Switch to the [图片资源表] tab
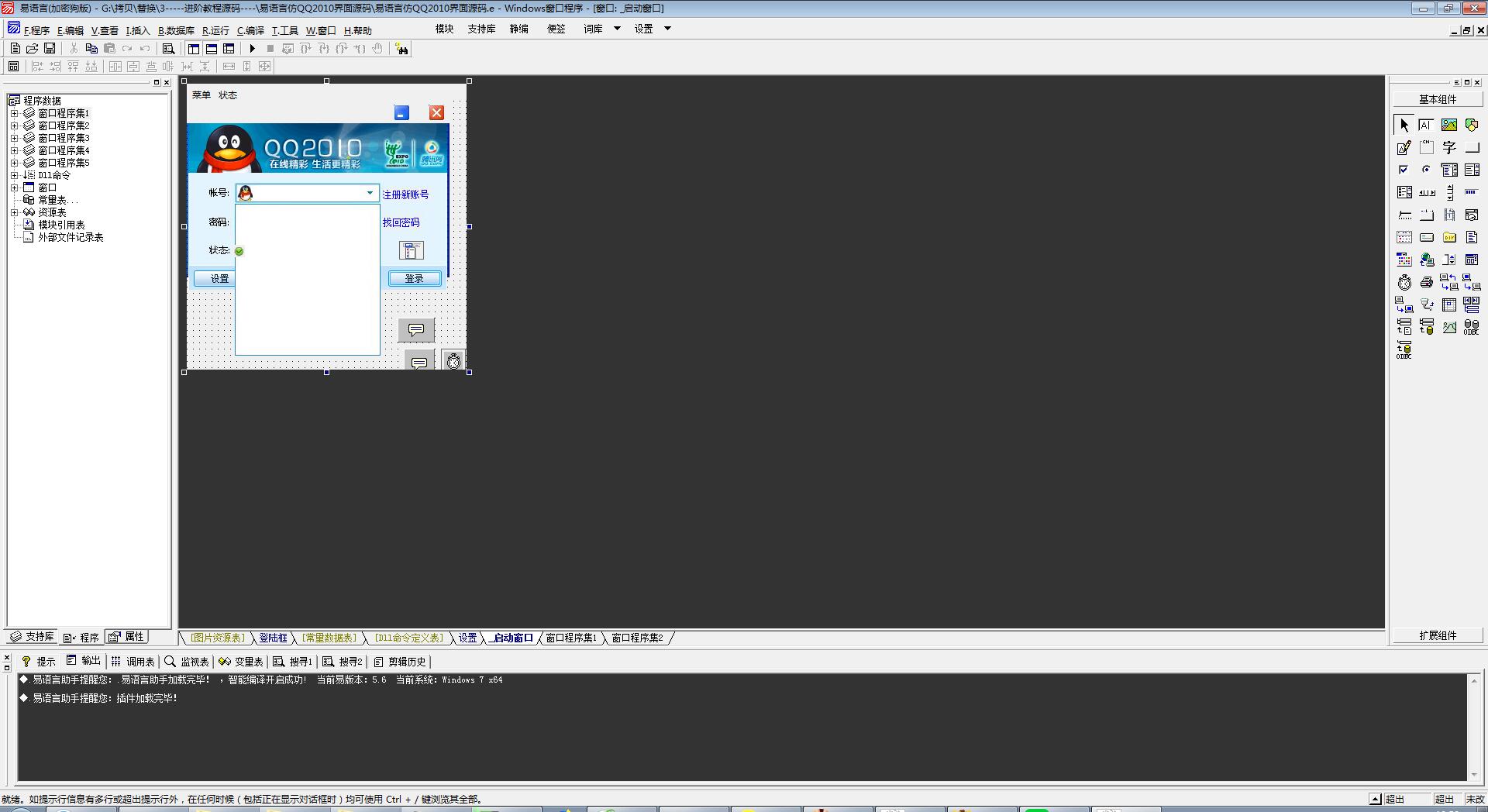 click(218, 638)
